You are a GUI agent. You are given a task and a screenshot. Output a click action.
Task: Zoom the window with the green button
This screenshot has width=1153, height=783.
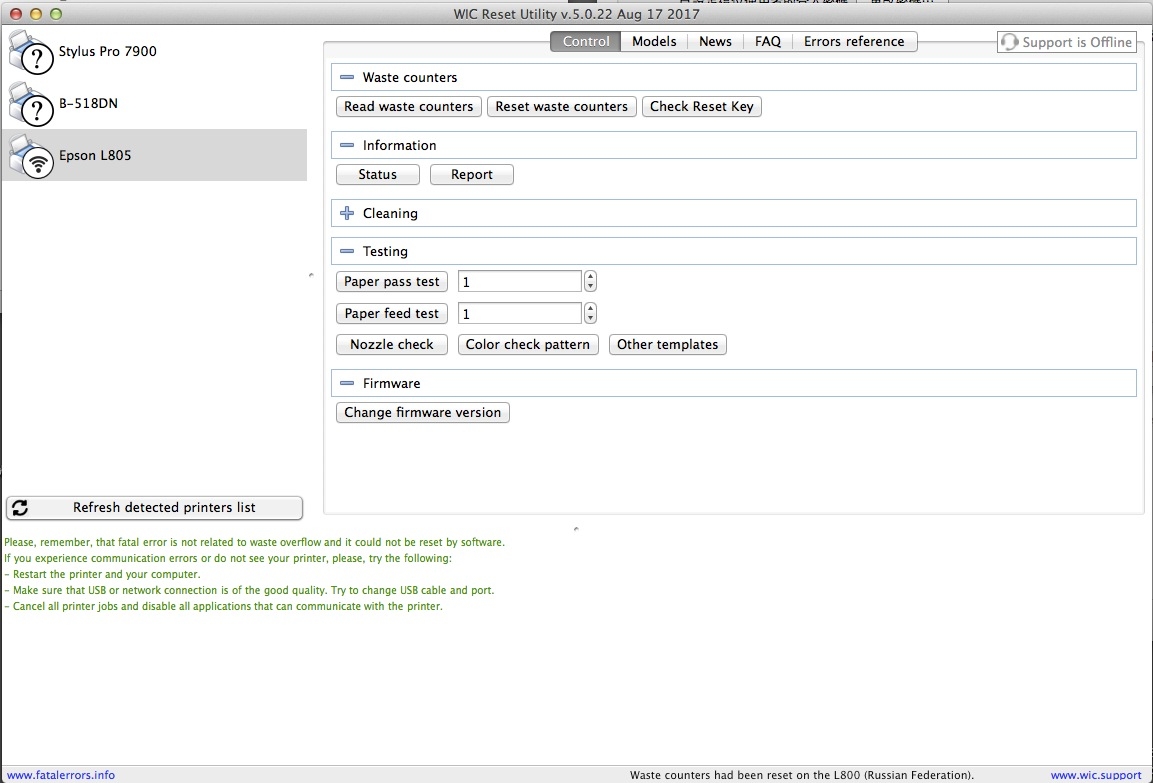coord(56,14)
